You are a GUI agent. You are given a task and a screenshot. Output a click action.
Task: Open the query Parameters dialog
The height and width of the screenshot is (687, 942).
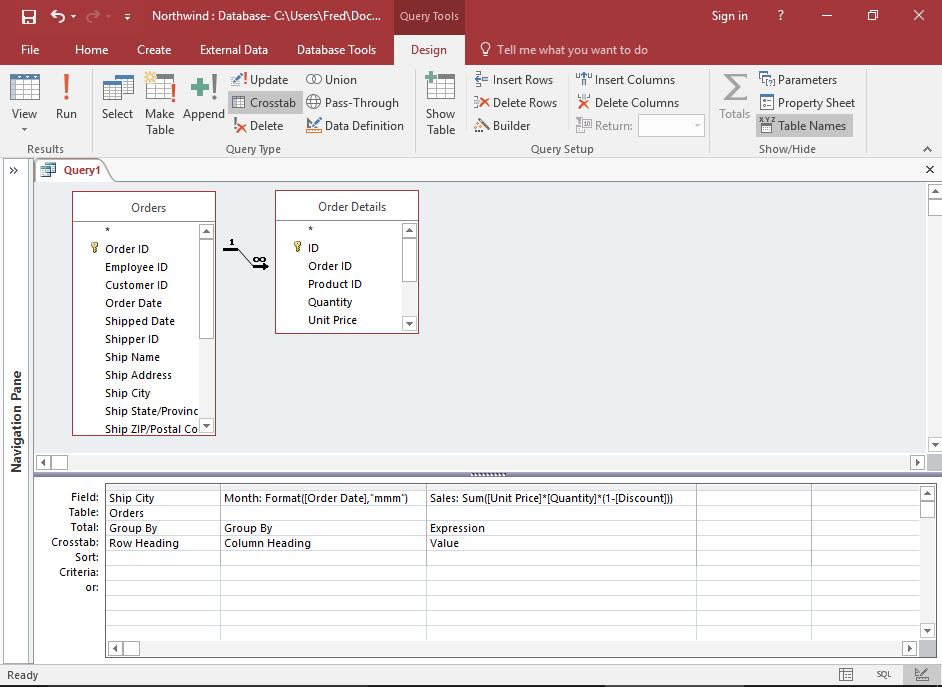798,80
